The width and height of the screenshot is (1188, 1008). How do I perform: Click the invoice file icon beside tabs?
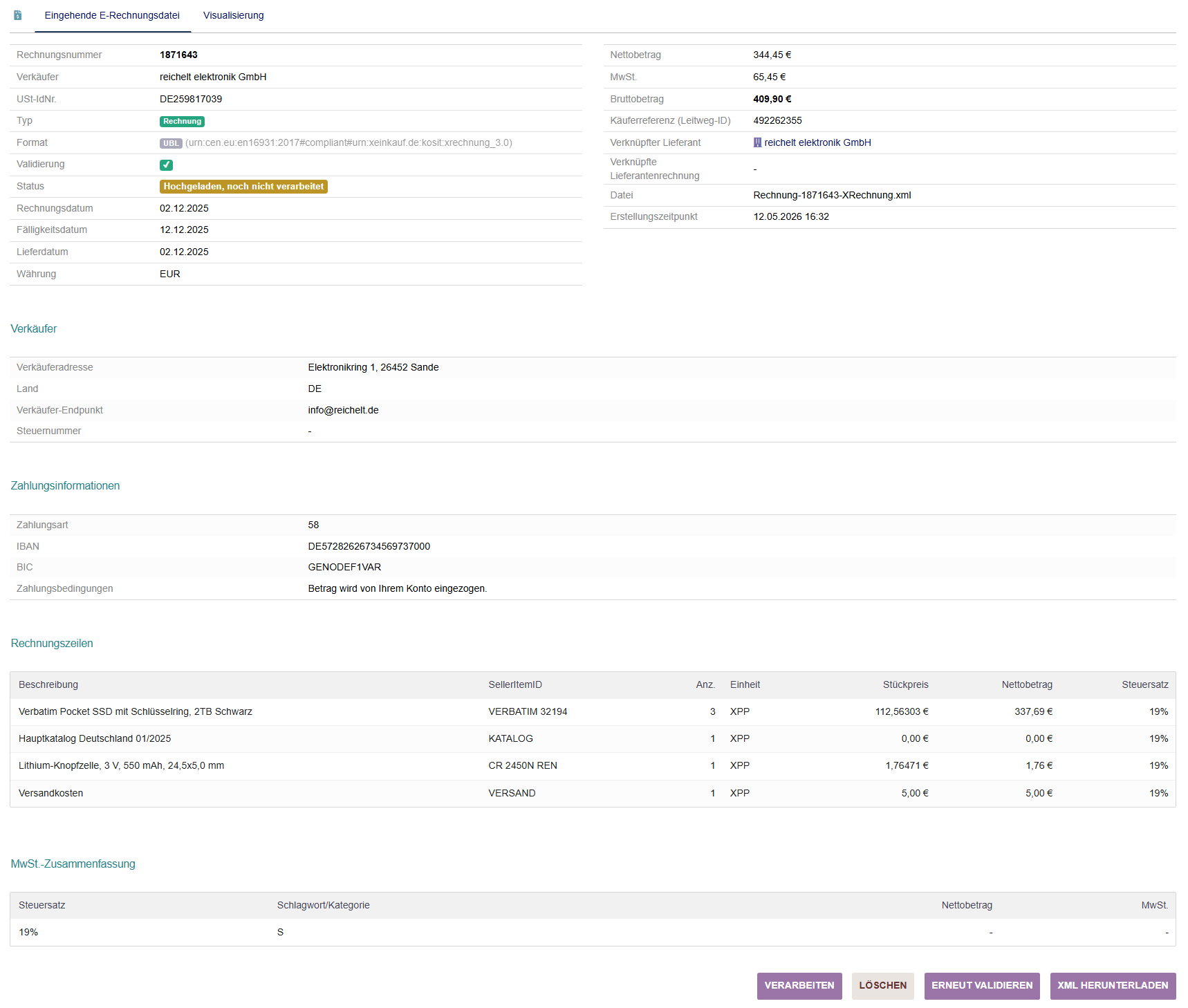pos(18,15)
